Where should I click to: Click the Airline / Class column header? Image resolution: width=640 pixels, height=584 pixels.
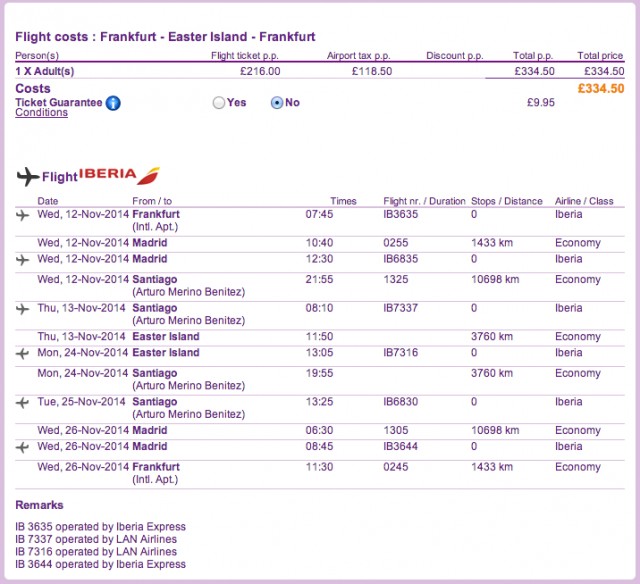(584, 201)
